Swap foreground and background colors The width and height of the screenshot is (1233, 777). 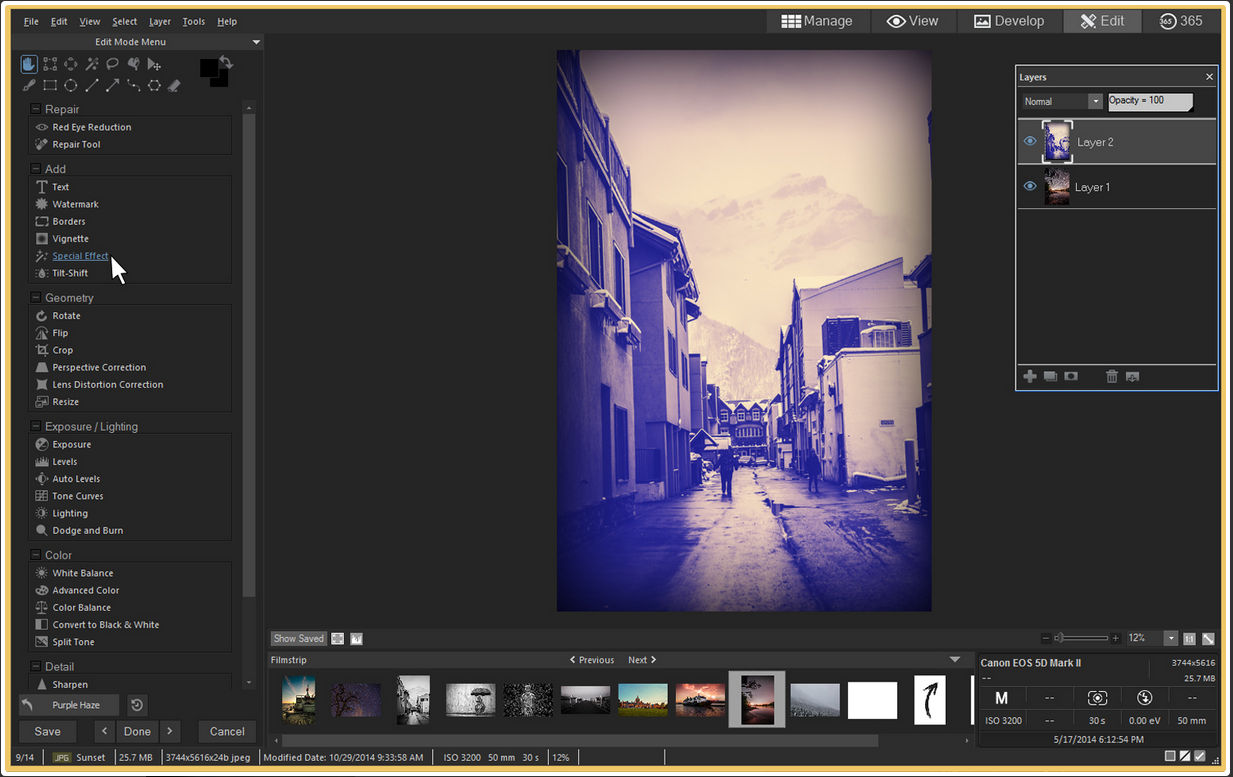click(227, 63)
